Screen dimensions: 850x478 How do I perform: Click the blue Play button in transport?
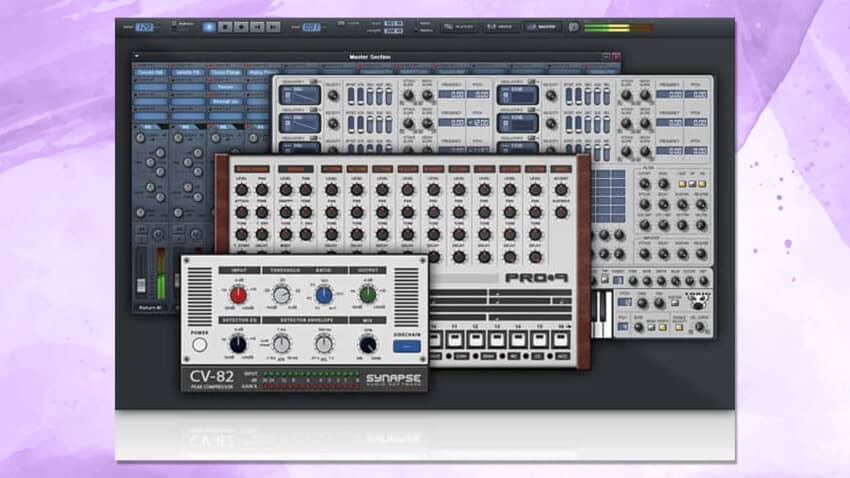coord(209,27)
